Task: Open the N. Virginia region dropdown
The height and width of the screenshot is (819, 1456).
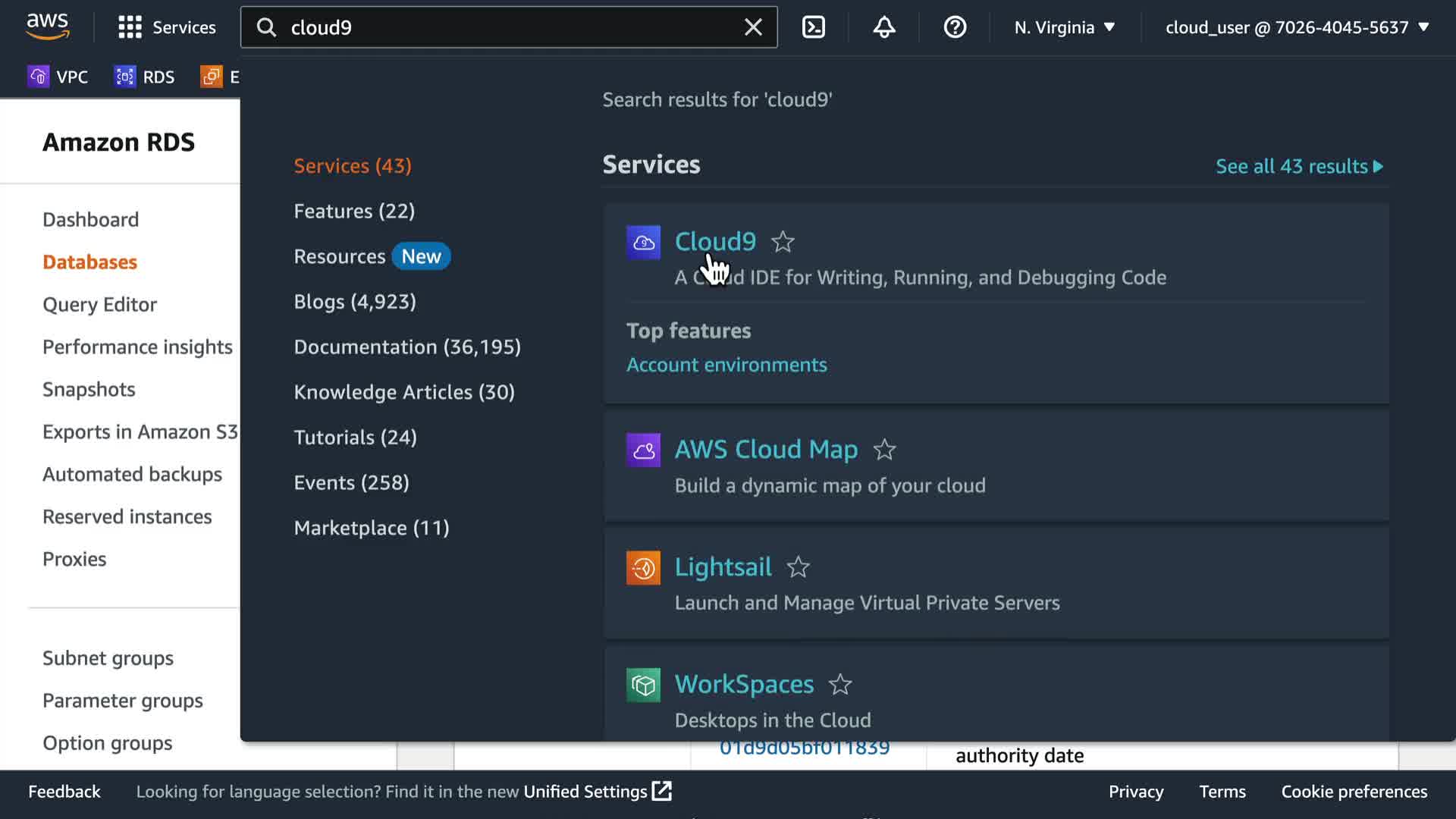Action: (x=1064, y=27)
